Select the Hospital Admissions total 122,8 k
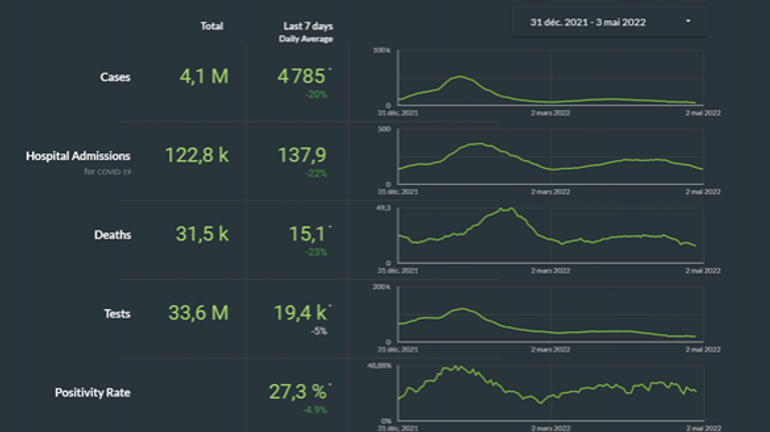 pyautogui.click(x=197, y=155)
